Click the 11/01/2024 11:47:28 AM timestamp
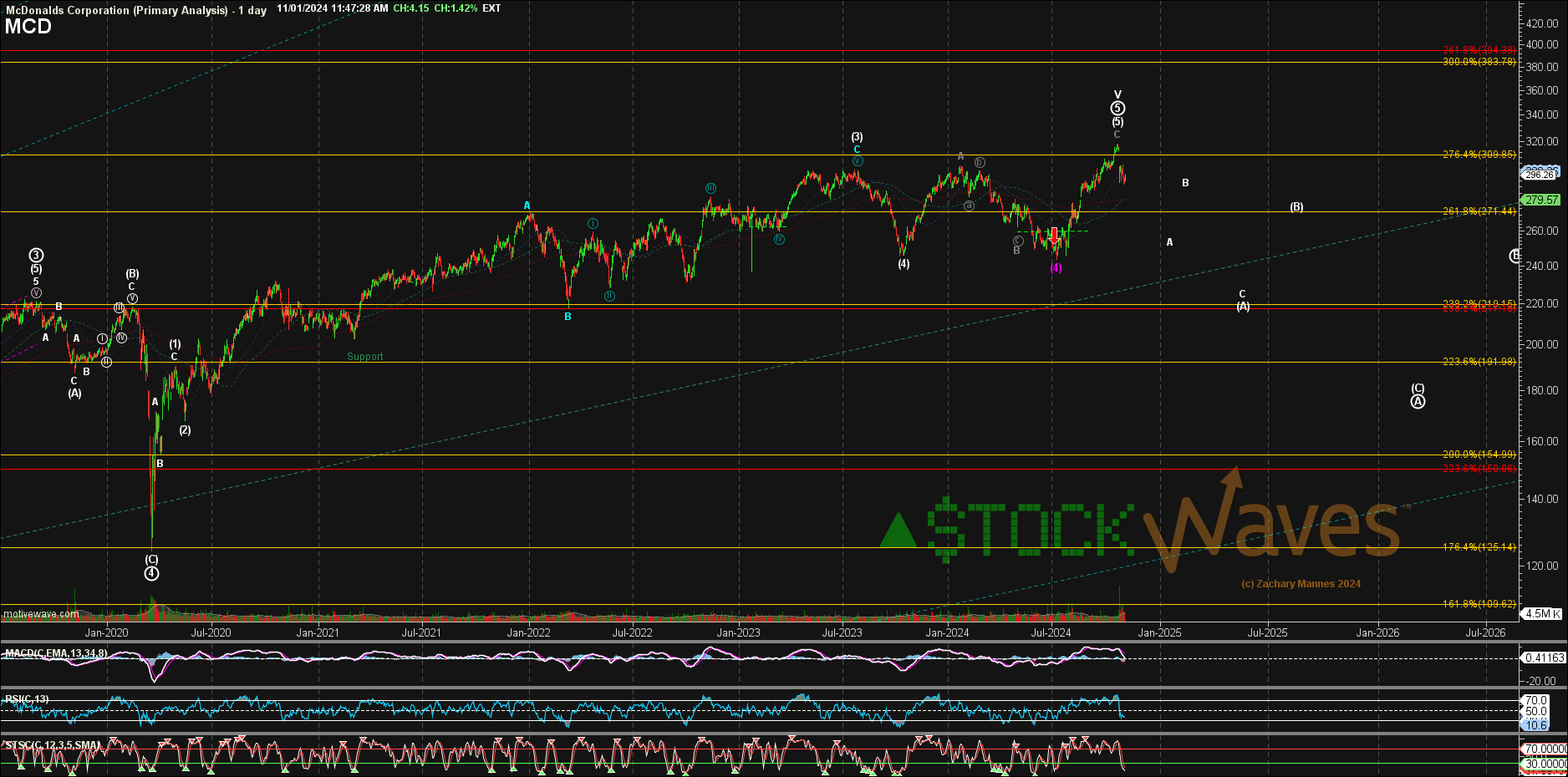Viewport: 1568px width, 777px height. coord(333,8)
